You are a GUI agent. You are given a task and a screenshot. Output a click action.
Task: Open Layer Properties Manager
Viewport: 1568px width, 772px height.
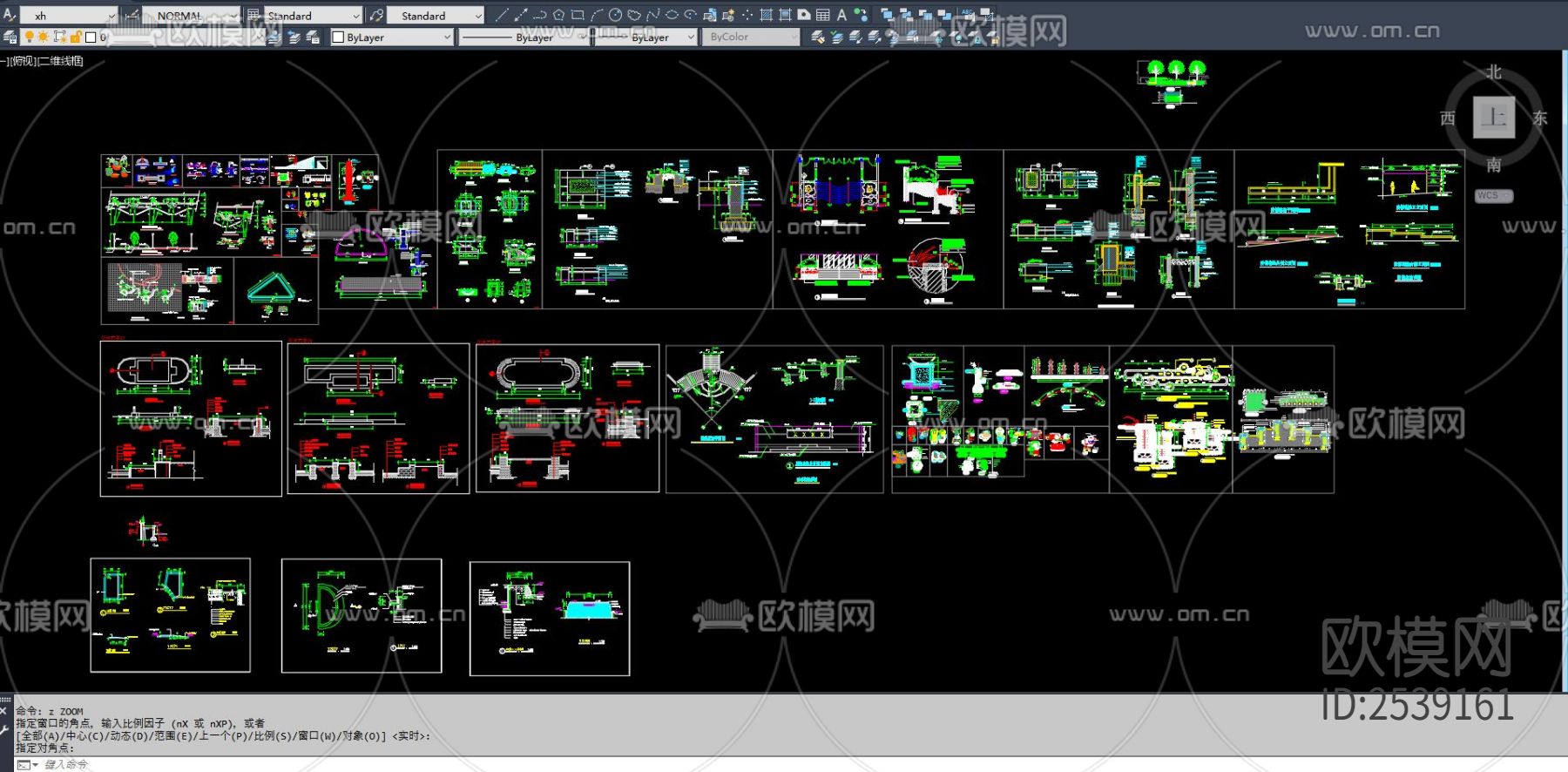tap(10, 37)
